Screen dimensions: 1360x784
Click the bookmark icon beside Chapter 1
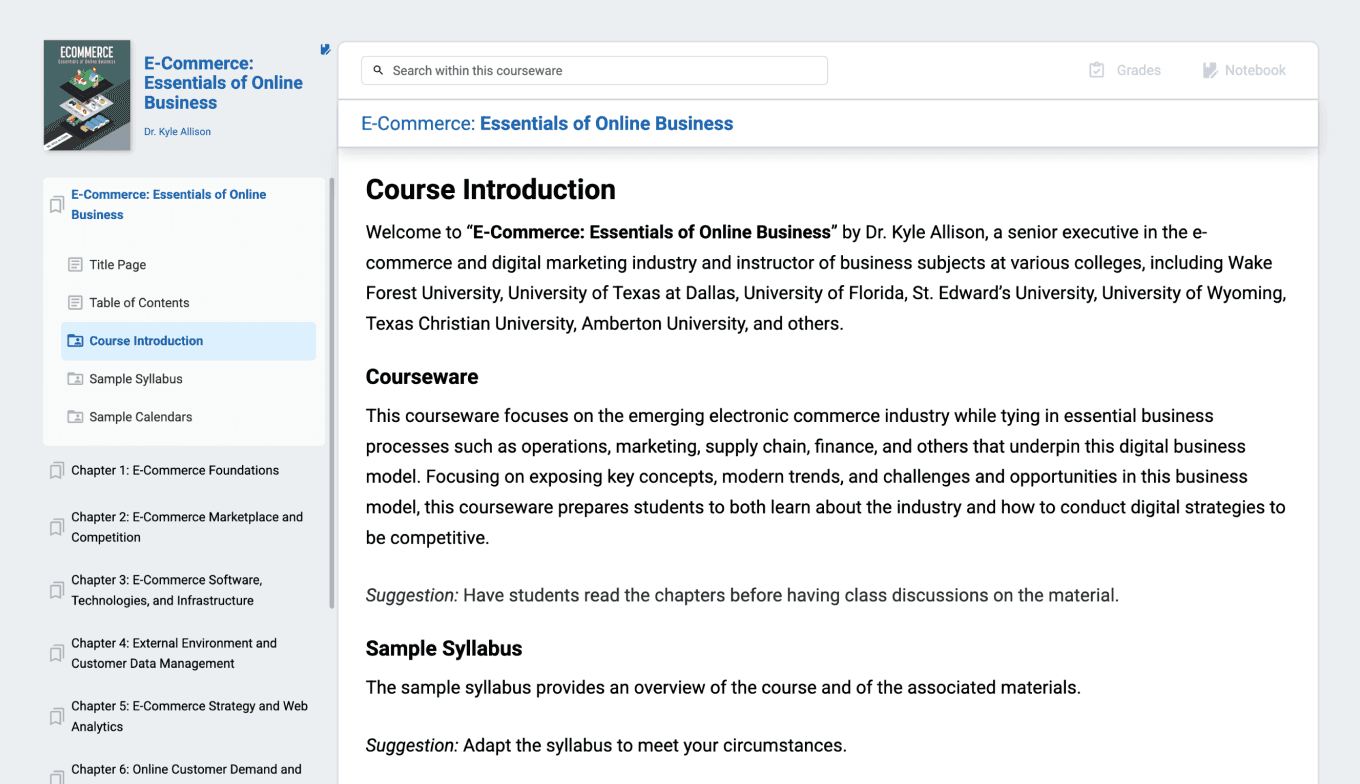[x=57, y=471]
